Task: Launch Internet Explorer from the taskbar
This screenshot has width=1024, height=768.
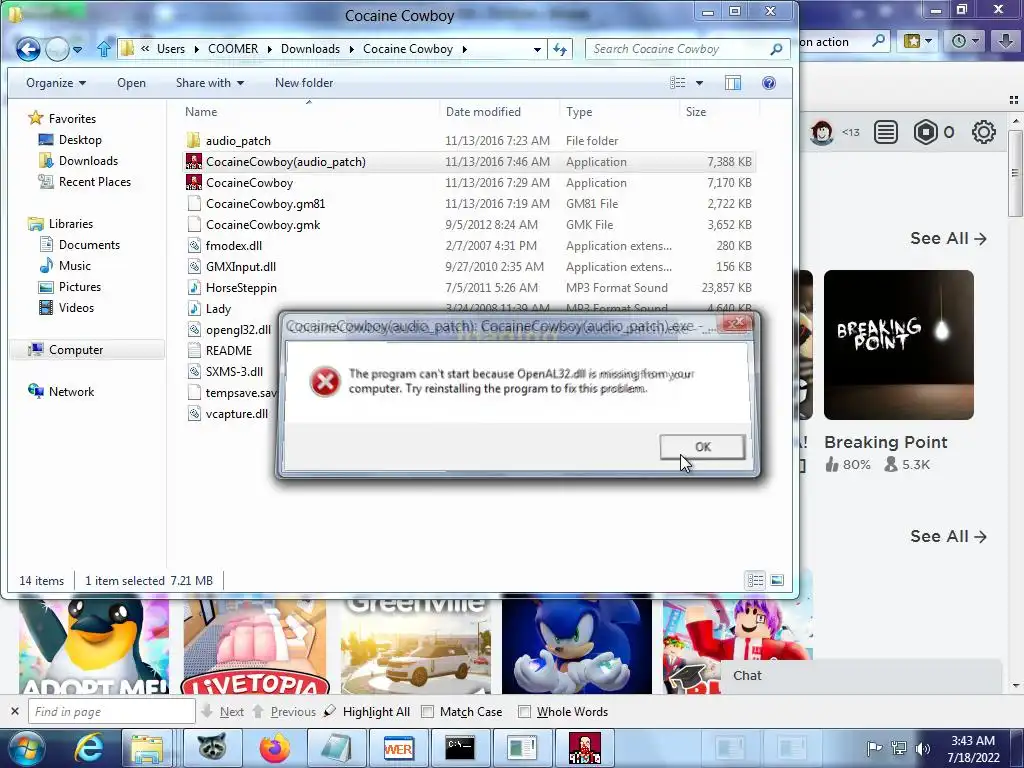Action: point(88,748)
